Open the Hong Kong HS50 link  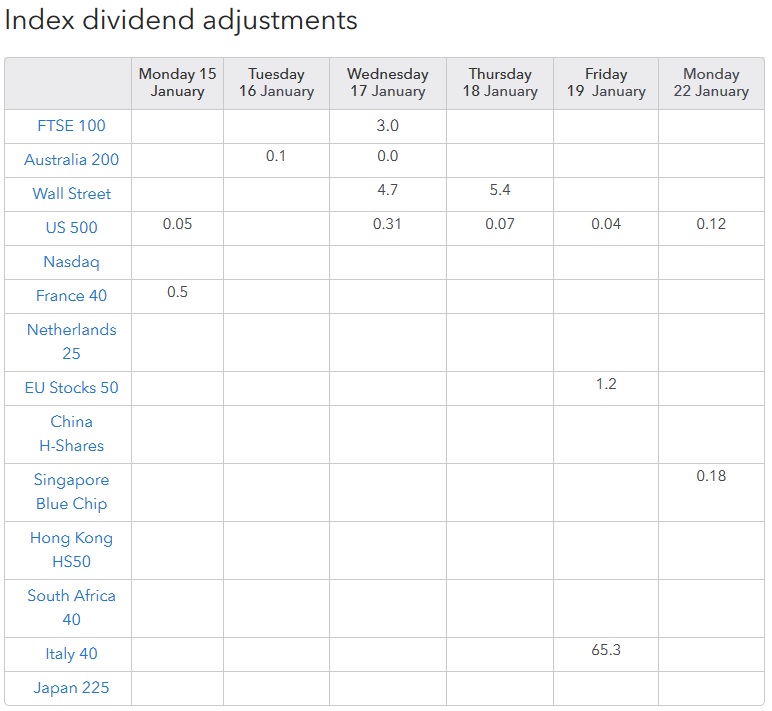(71, 549)
